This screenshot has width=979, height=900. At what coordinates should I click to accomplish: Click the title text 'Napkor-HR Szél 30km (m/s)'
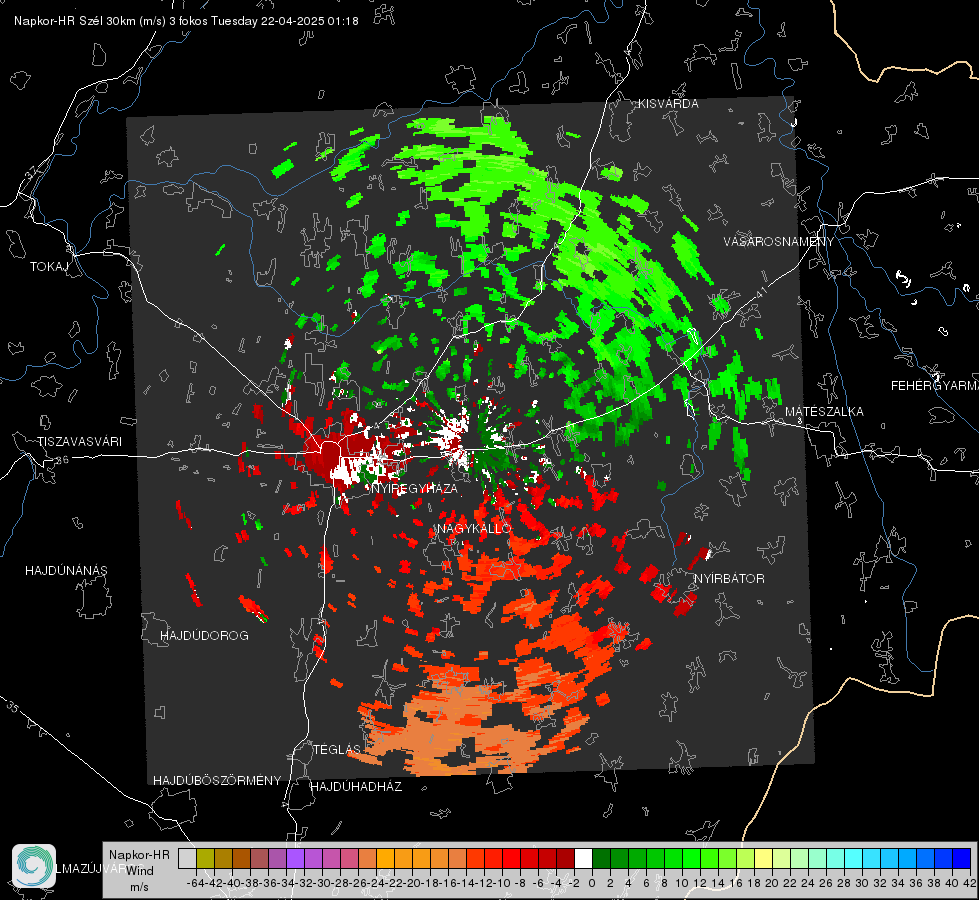click(x=90, y=21)
